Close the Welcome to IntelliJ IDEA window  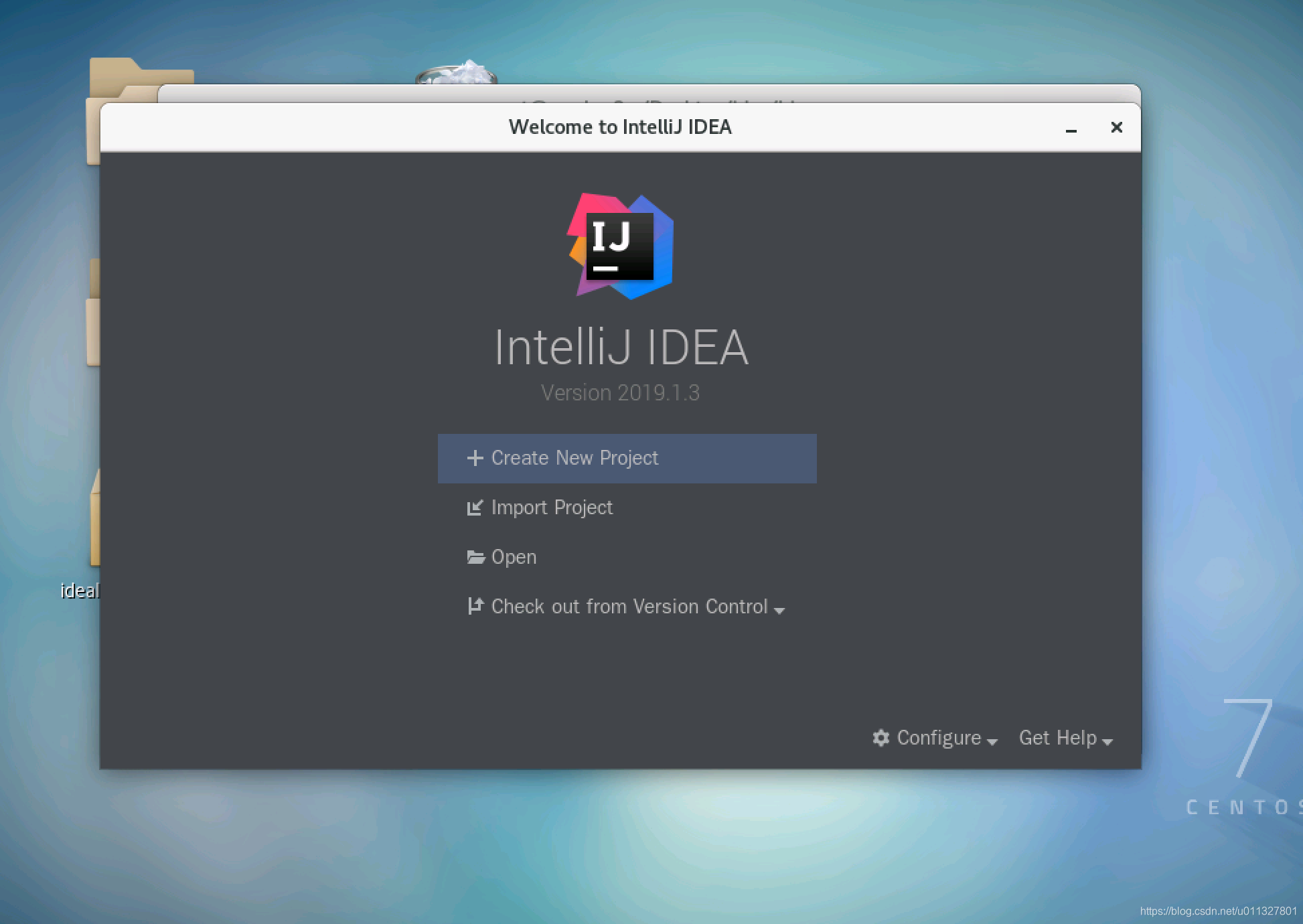tap(1116, 127)
